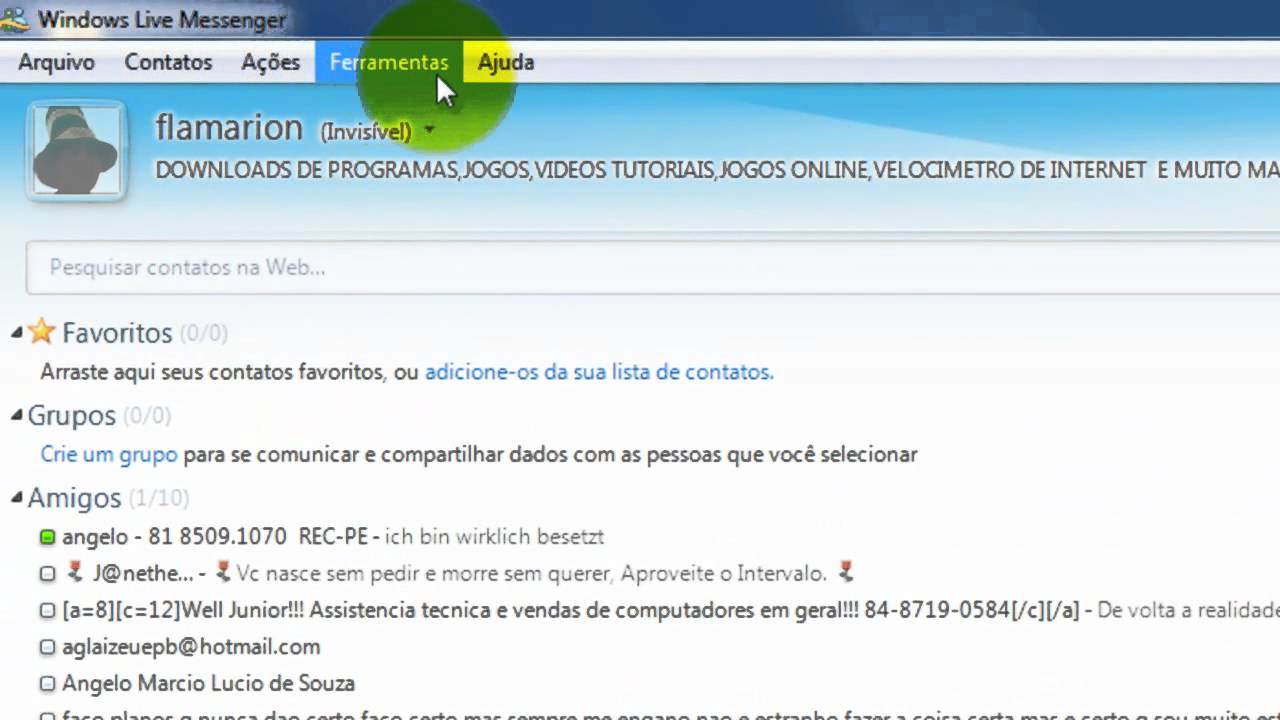Click flamarion's profile picture
This screenshot has height=720, width=1280.
coord(76,150)
